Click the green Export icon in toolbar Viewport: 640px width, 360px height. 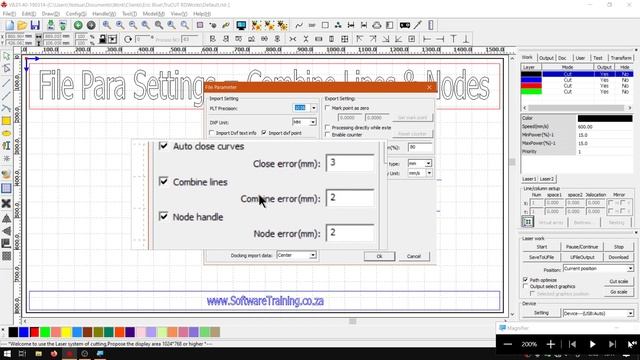pyautogui.click(x=63, y=25)
